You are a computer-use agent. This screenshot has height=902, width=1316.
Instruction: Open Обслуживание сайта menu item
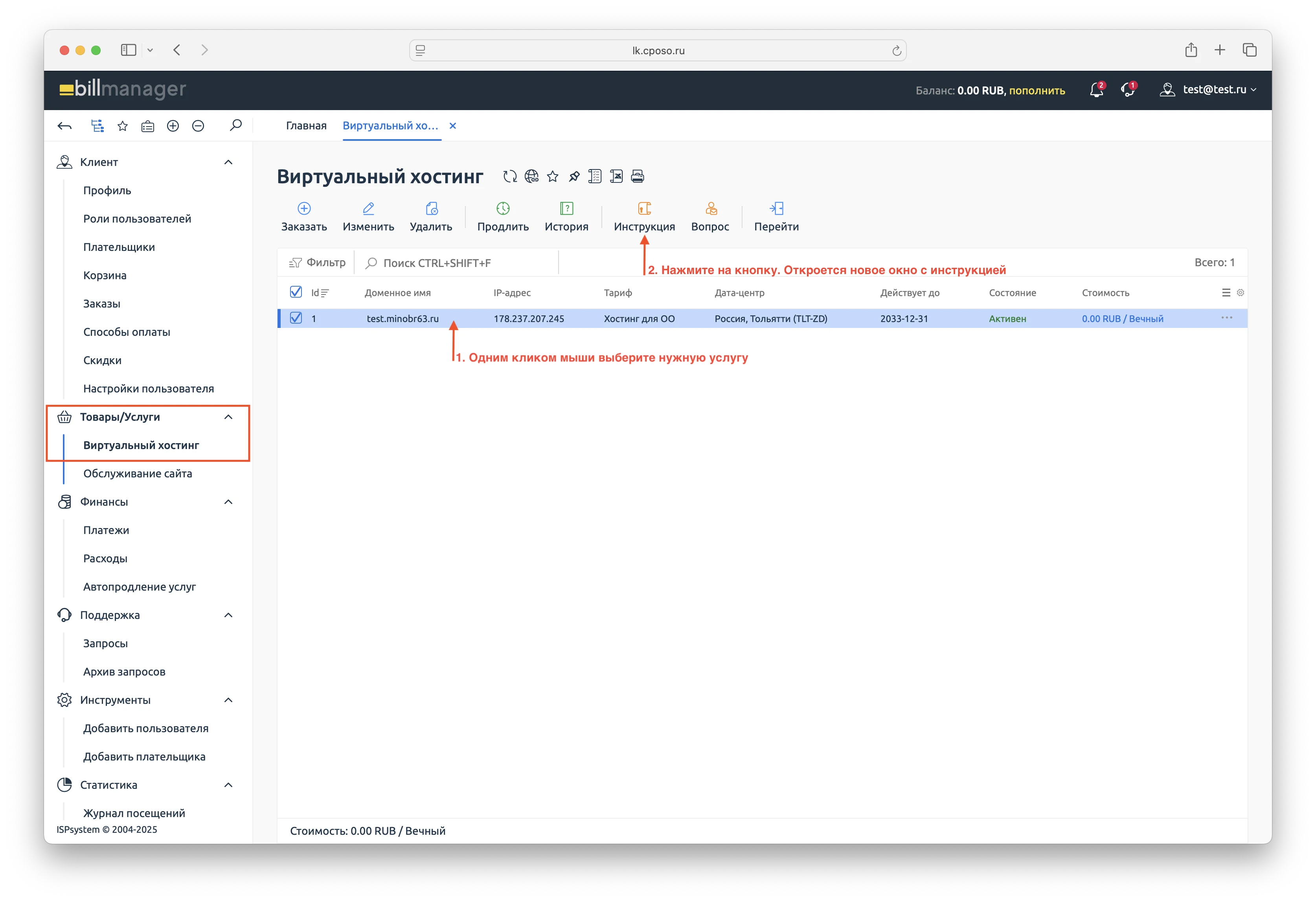(138, 474)
